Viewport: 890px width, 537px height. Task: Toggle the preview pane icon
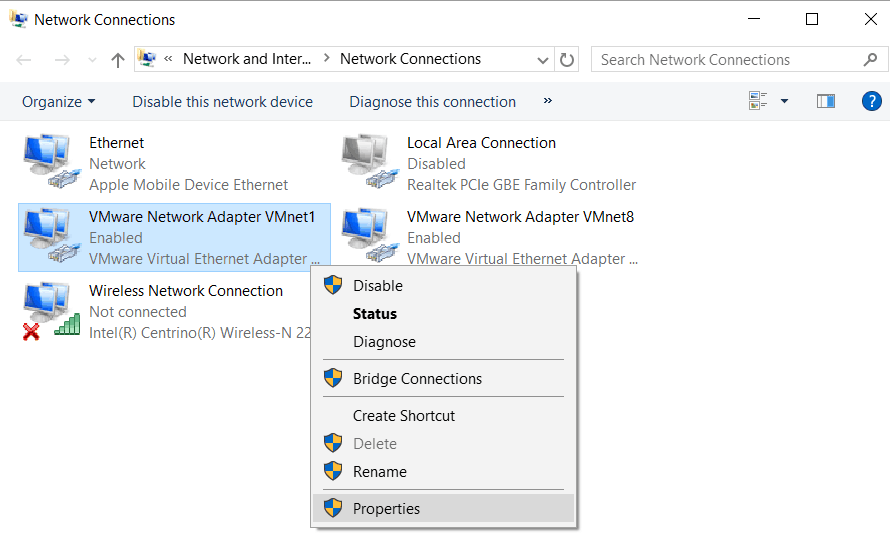coord(825,101)
